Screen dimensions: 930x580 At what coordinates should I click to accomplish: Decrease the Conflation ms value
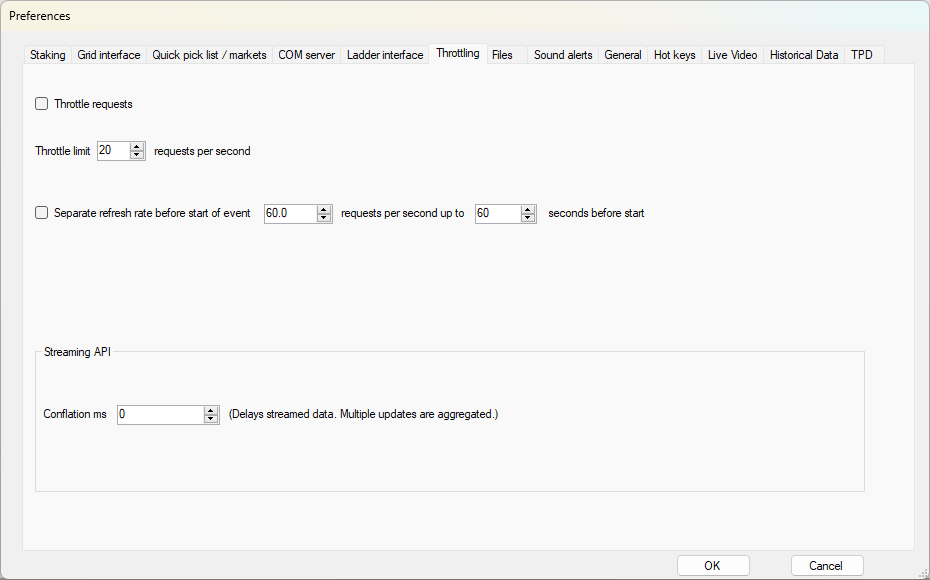(x=211, y=419)
